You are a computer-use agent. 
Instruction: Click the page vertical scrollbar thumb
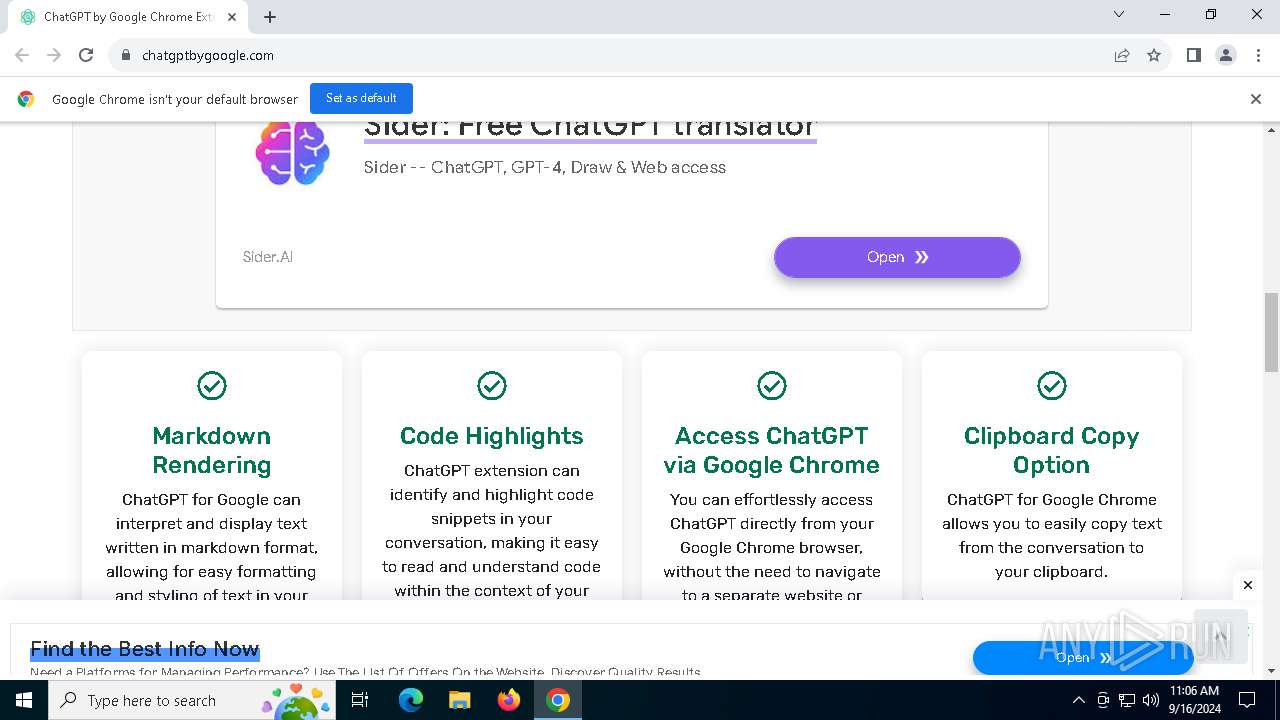pos(1272,332)
